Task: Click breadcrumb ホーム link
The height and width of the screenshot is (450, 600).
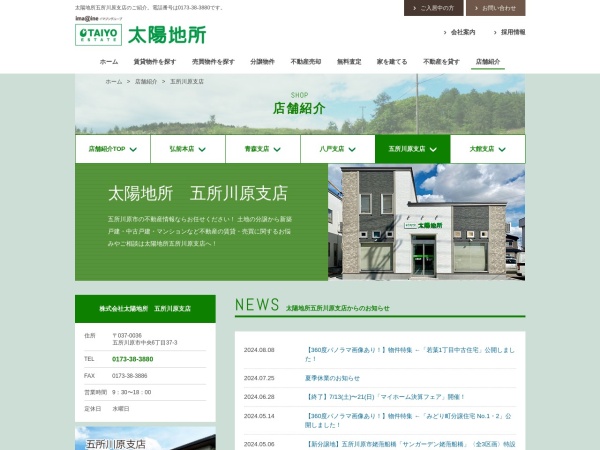Action: (114, 82)
